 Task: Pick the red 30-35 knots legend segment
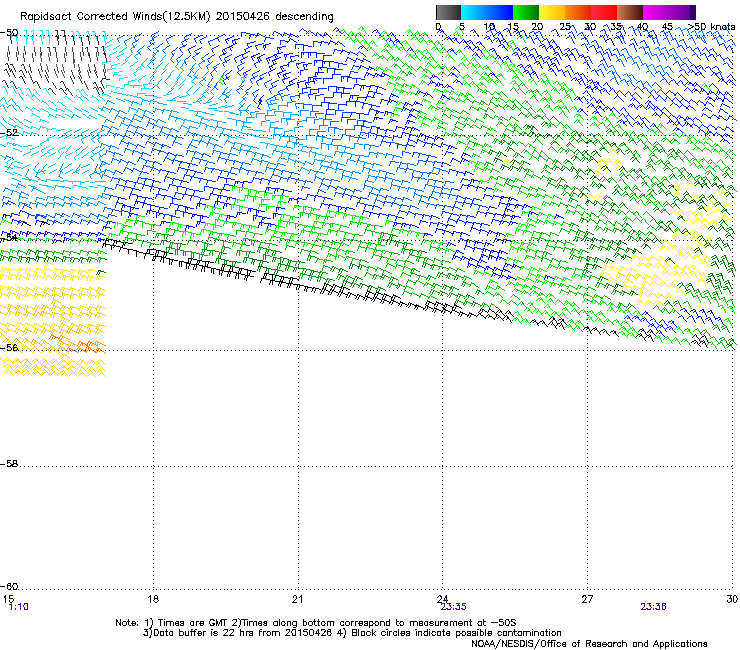604,12
